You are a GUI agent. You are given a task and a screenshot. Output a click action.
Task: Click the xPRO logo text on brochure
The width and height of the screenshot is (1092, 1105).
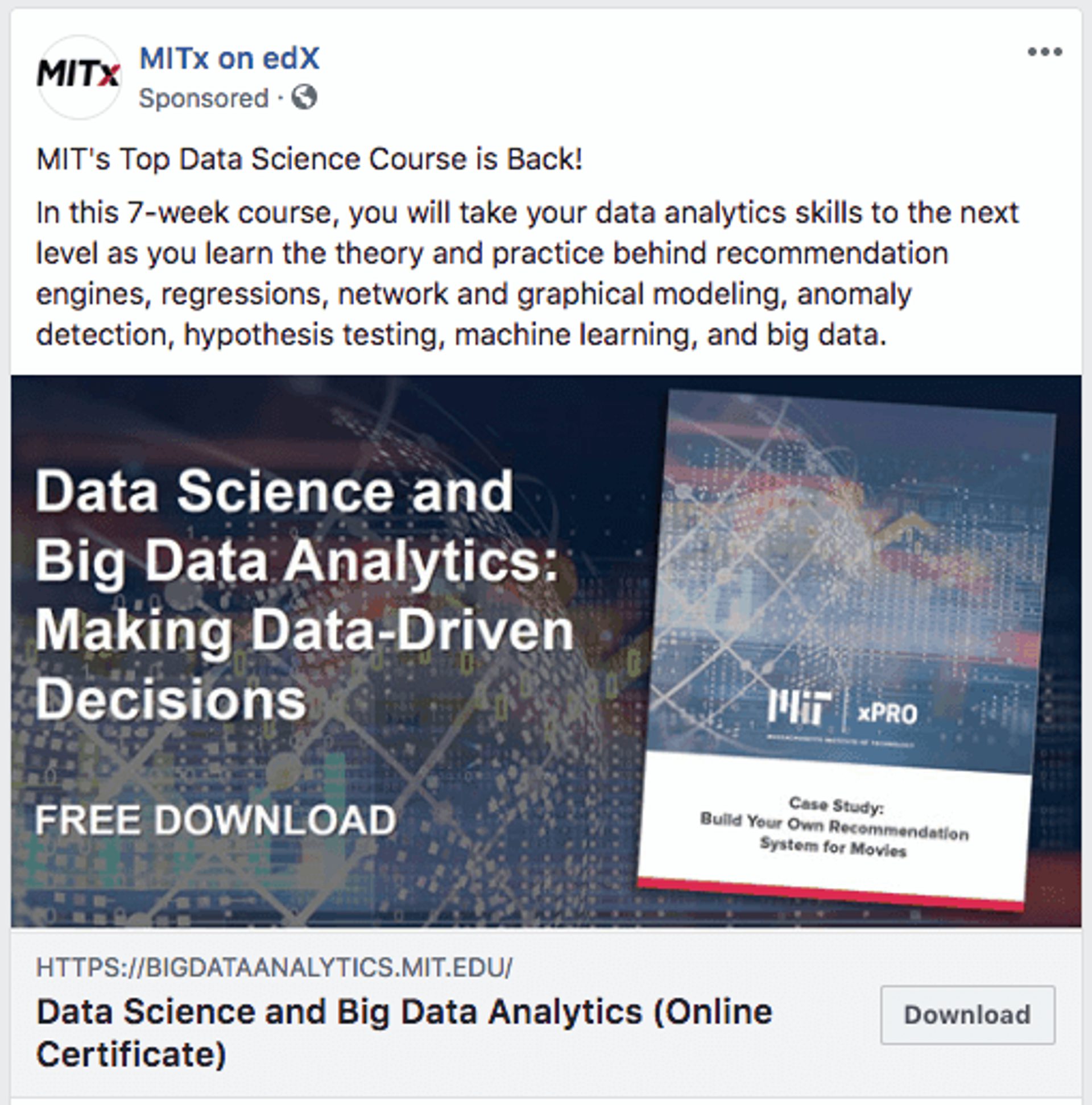[x=887, y=713]
